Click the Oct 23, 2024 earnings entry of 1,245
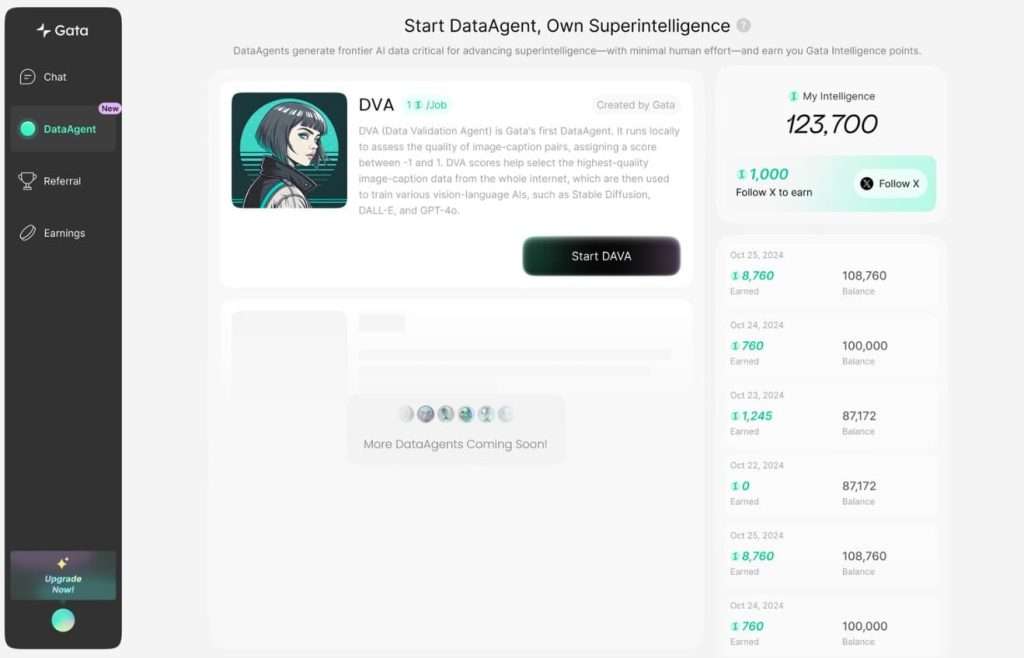Viewport: 1024px width, 658px height. tap(829, 413)
